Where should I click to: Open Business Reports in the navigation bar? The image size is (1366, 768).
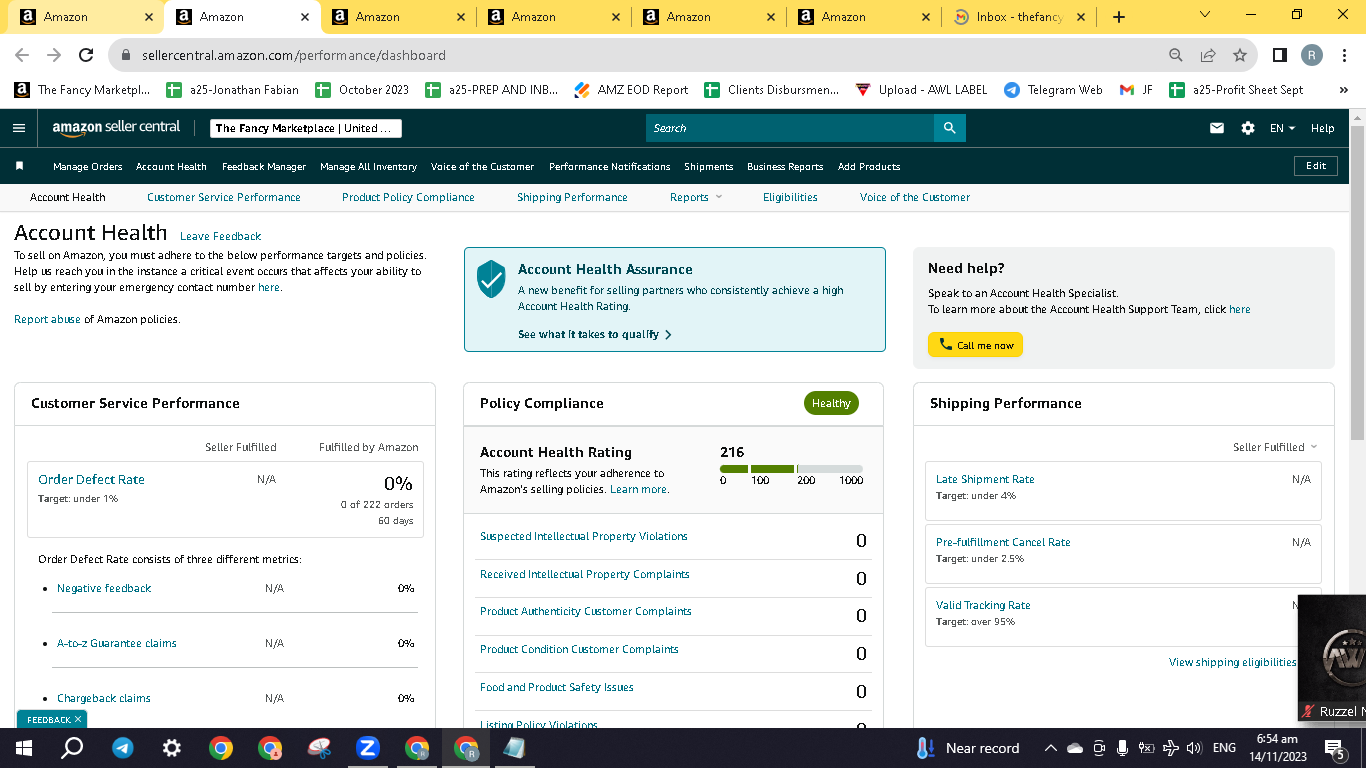click(x=785, y=167)
